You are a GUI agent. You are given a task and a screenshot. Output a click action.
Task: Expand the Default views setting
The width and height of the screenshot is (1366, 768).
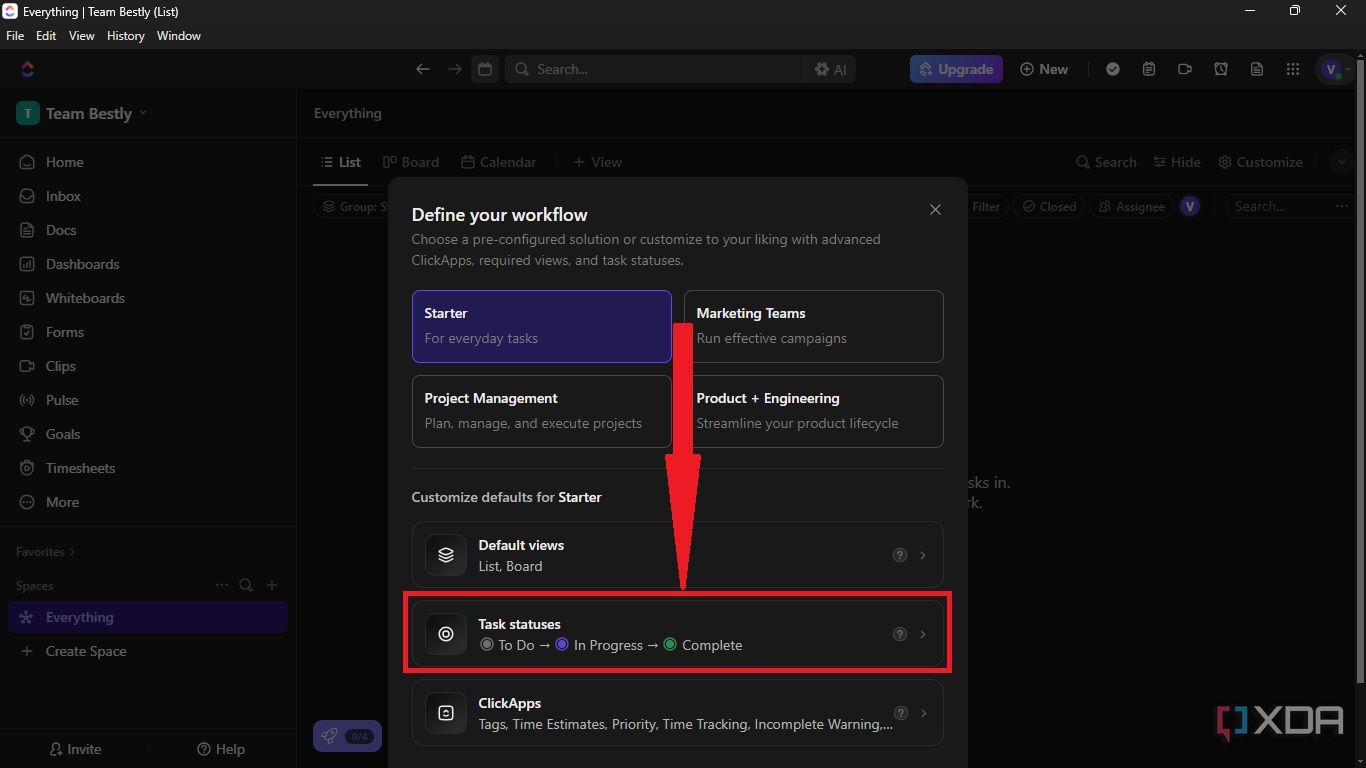[x=677, y=555]
